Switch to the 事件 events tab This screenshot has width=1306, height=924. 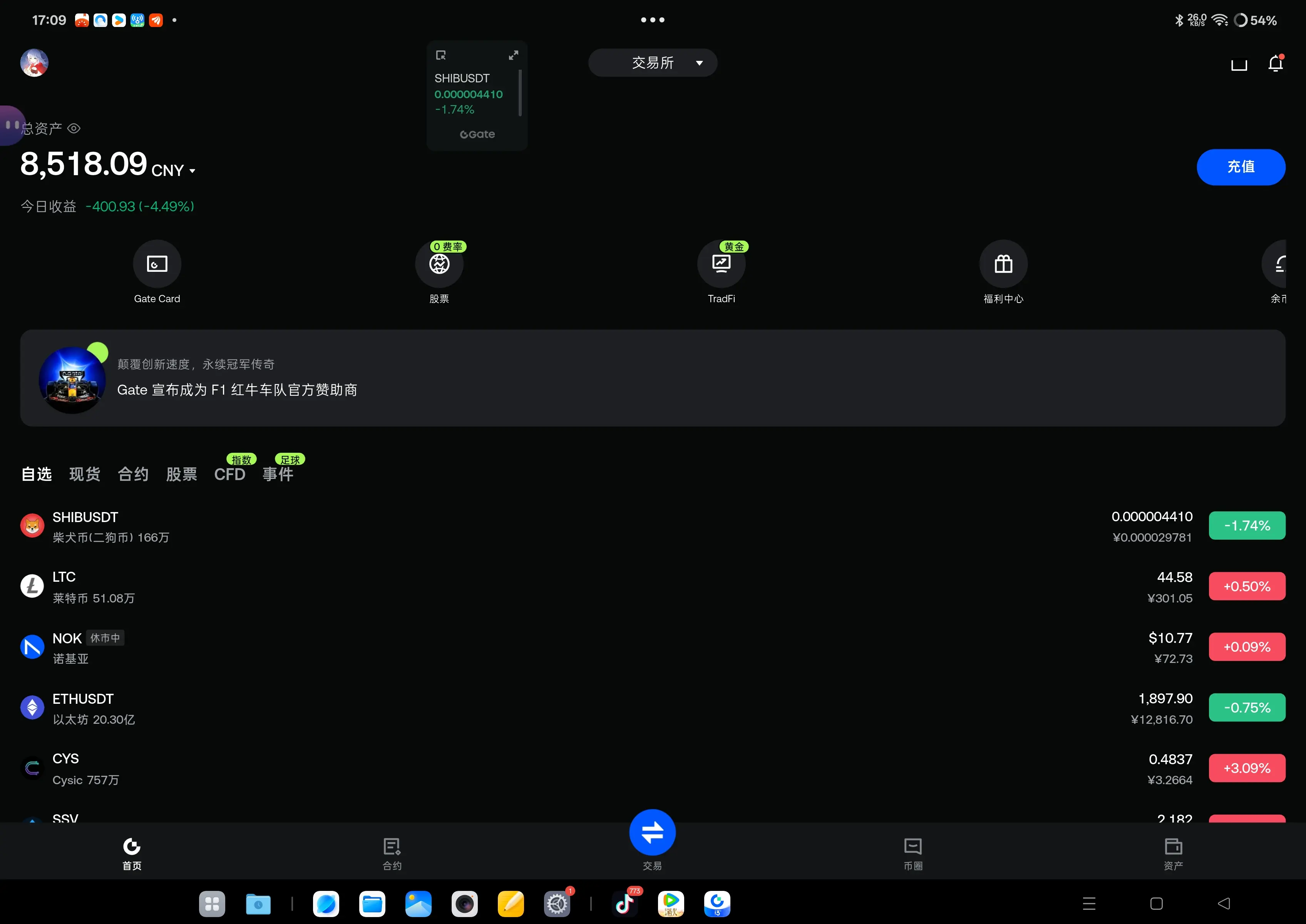pyautogui.click(x=278, y=474)
